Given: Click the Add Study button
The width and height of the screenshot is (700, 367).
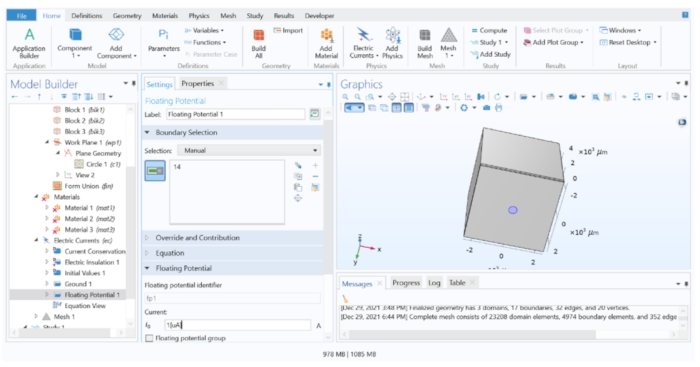Looking at the screenshot, I should (490, 54).
